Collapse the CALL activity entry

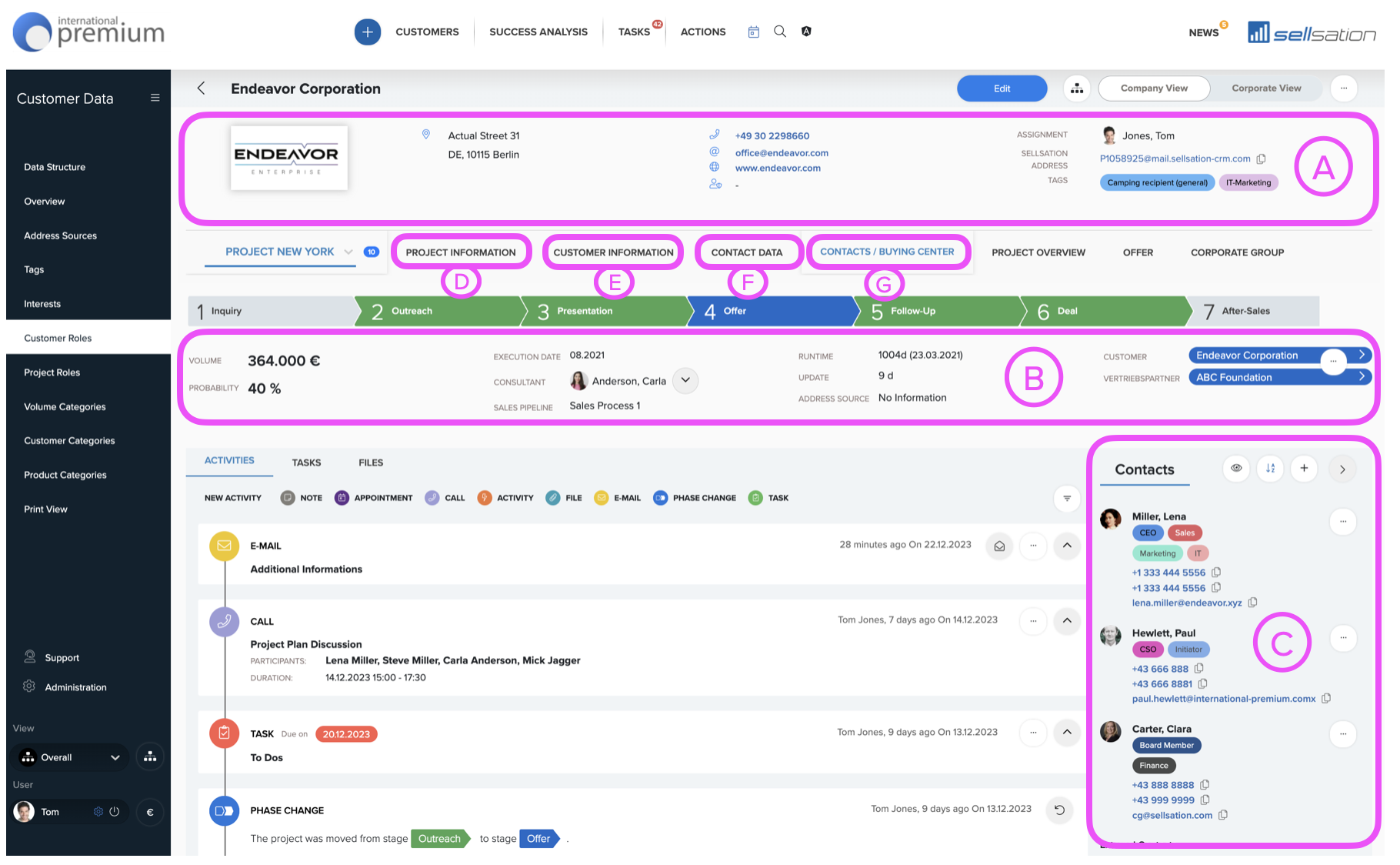click(1067, 621)
